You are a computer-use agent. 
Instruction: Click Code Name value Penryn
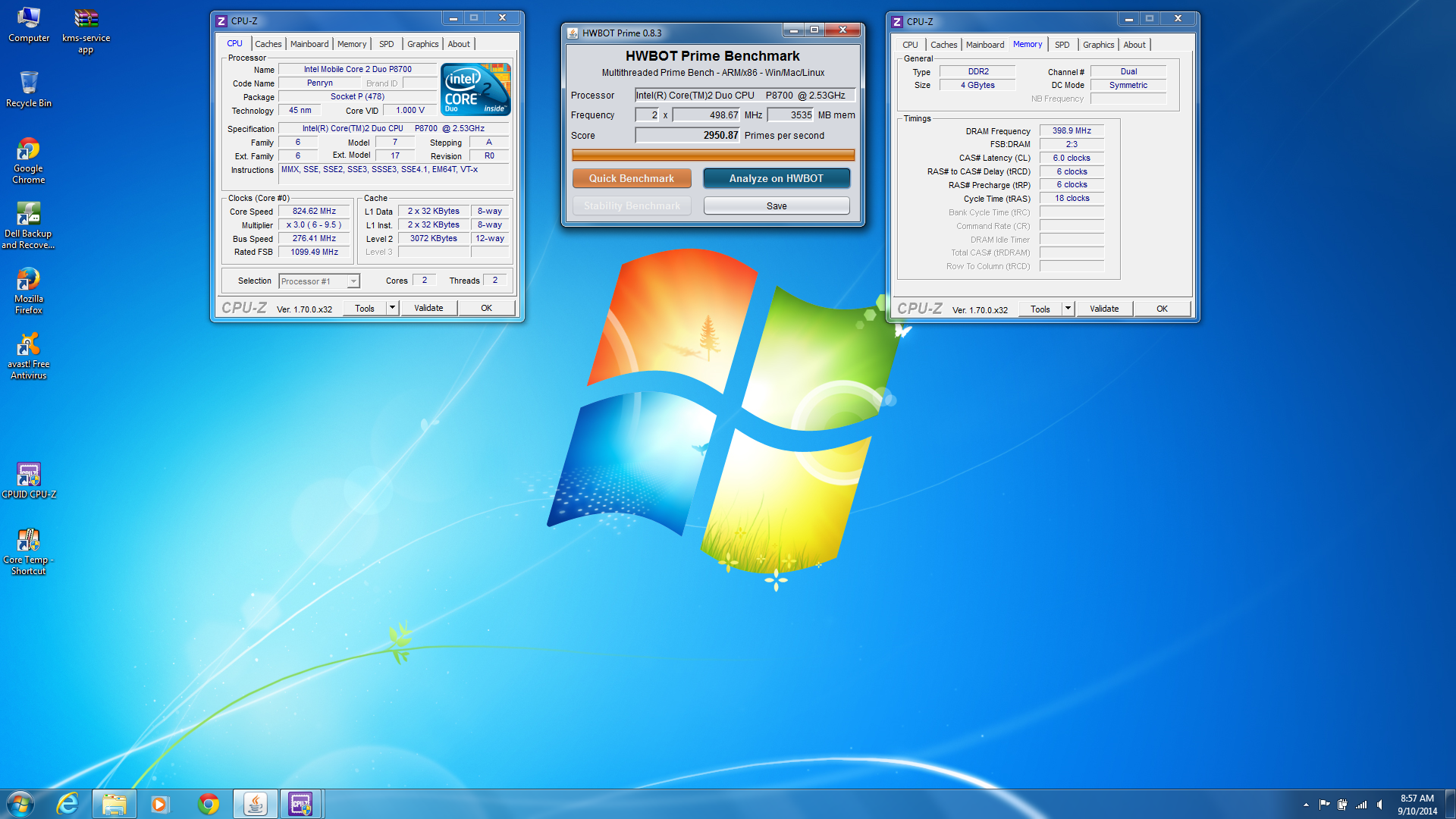point(319,83)
